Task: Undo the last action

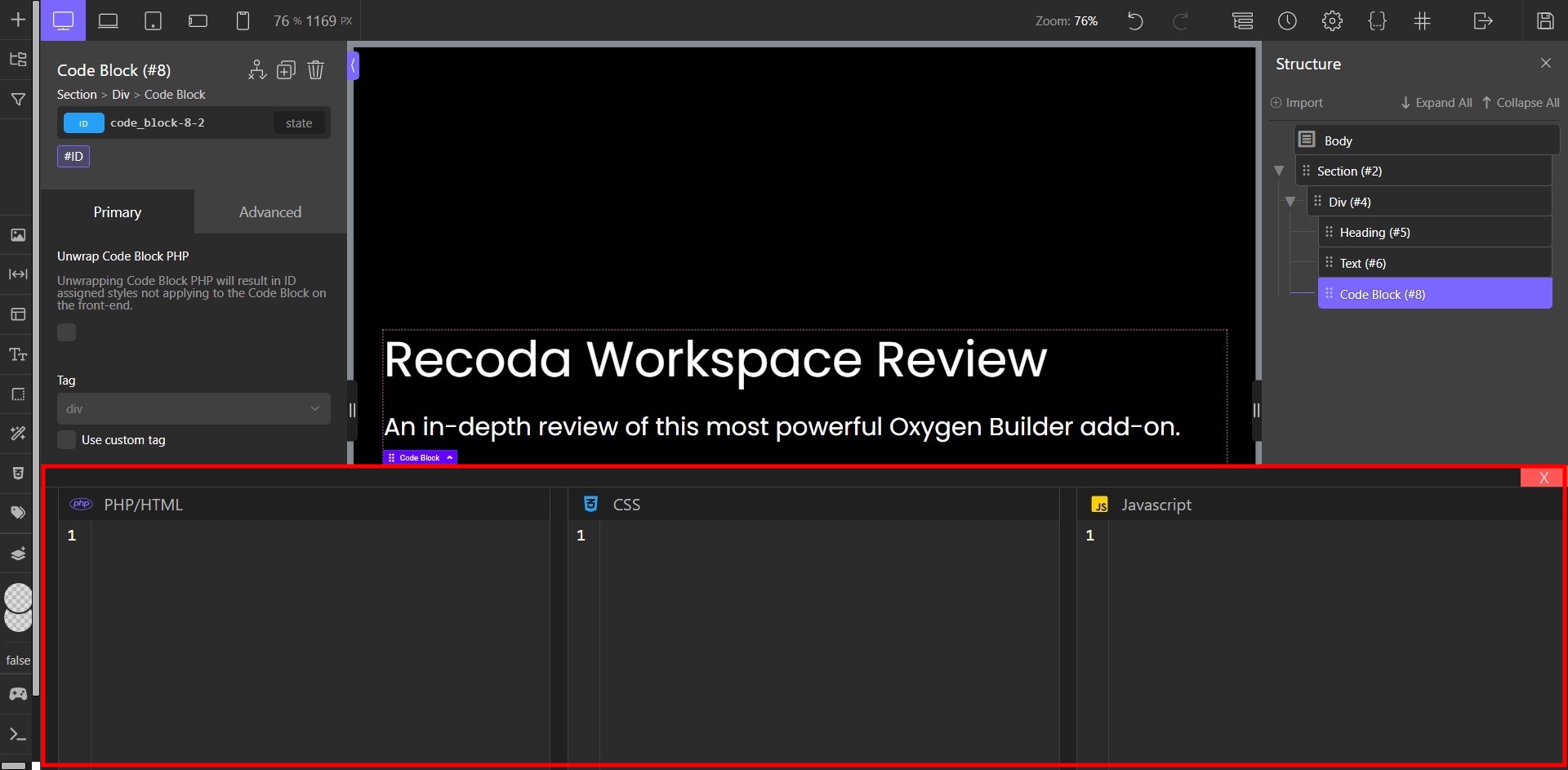Action: (x=1134, y=21)
